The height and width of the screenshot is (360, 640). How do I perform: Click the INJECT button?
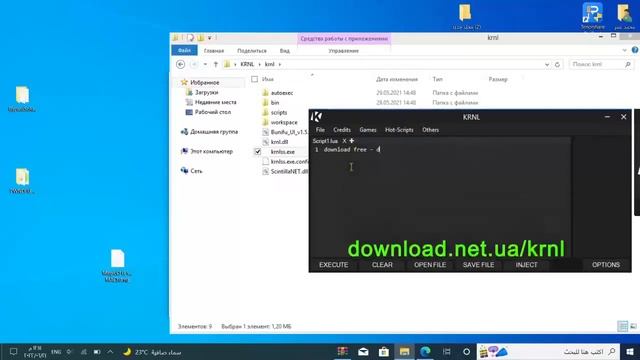[x=527, y=265]
